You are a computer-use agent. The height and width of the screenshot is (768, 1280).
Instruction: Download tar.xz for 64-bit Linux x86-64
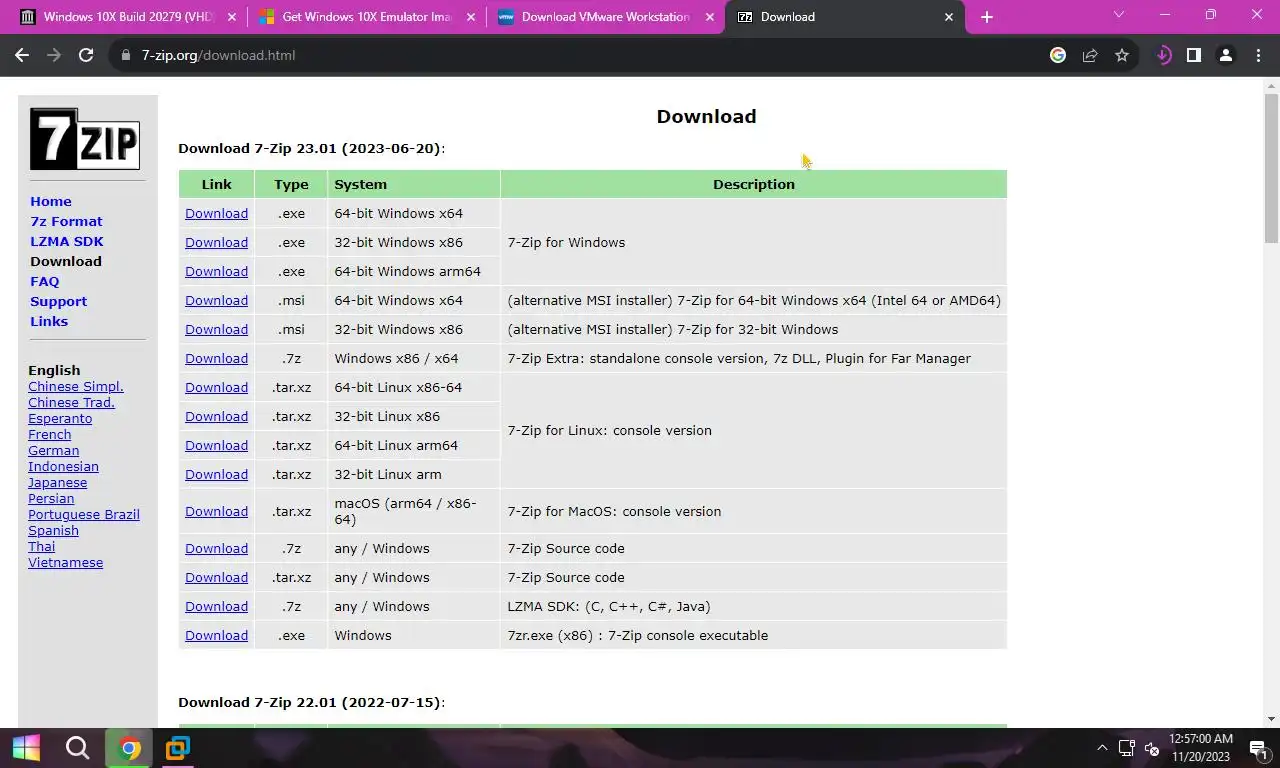coord(216,387)
